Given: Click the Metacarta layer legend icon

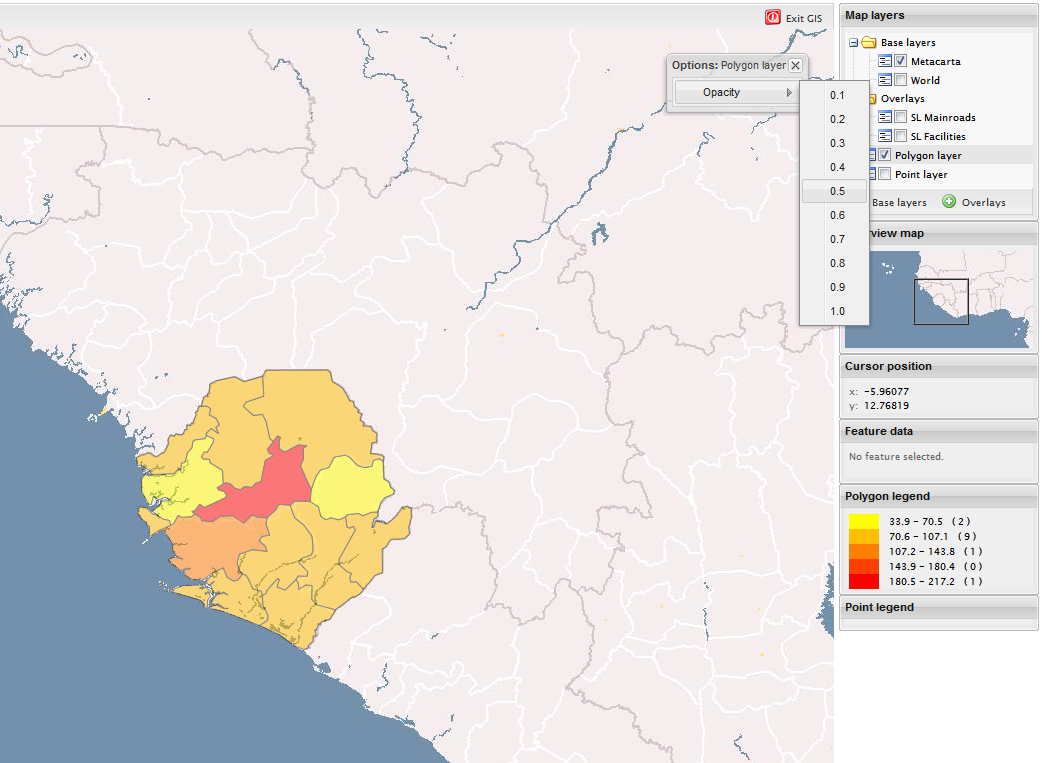Looking at the screenshot, I should click(x=885, y=62).
